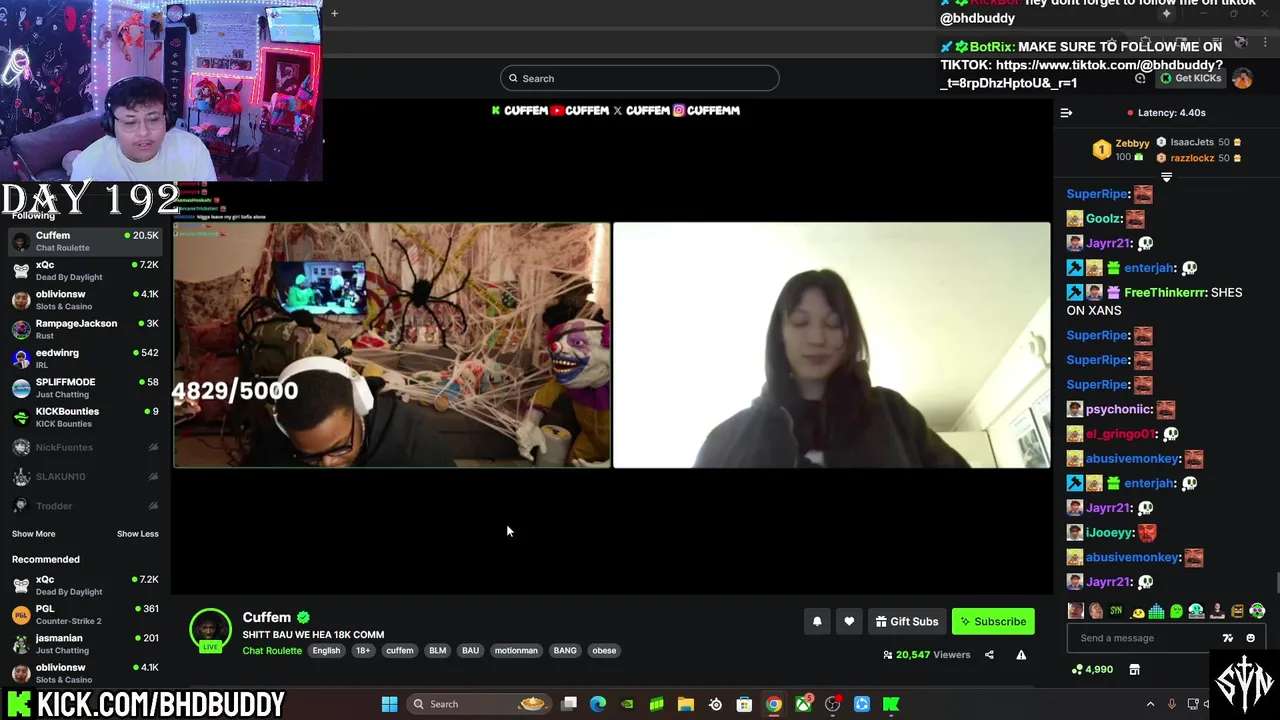Screen dimensions: 1280x720
Task: Focus the Kick top search bar
Action: (x=640, y=78)
